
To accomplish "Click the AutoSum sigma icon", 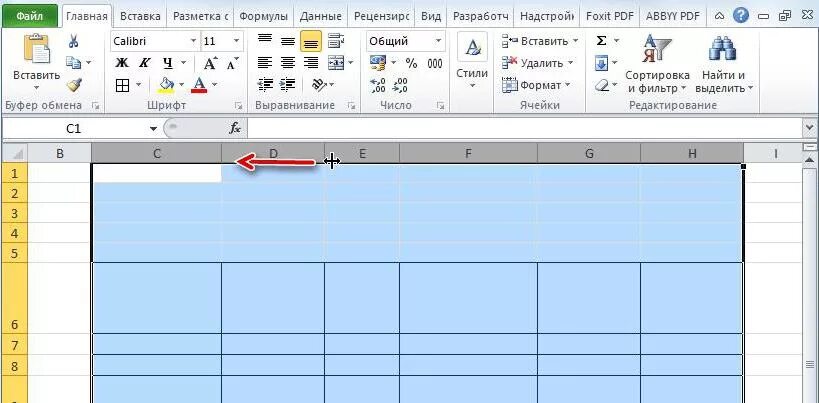I will click(602, 41).
